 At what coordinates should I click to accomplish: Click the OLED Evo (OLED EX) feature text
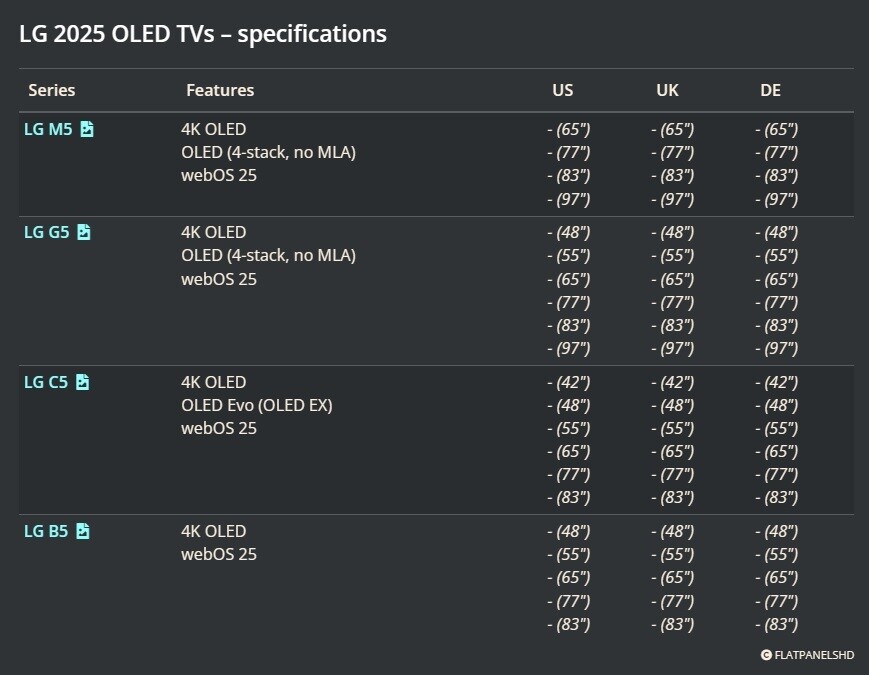(257, 405)
